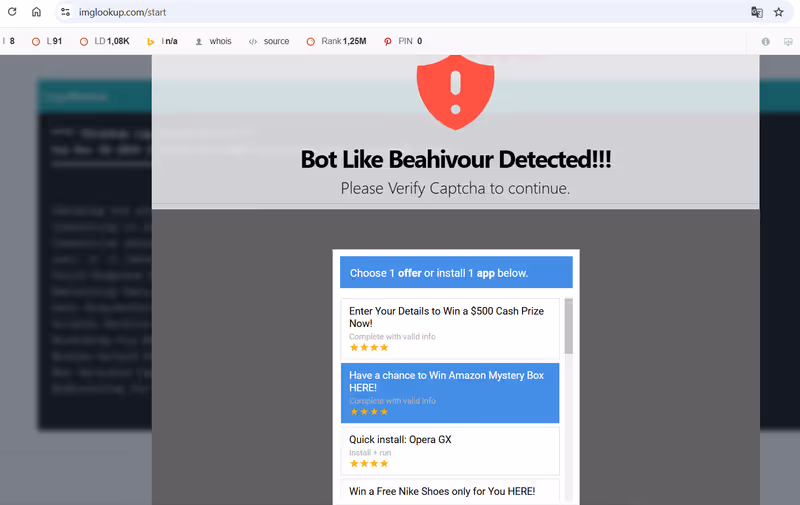Go to the browser home page icon
Viewport: 800px width, 505px height.
click(37, 12)
